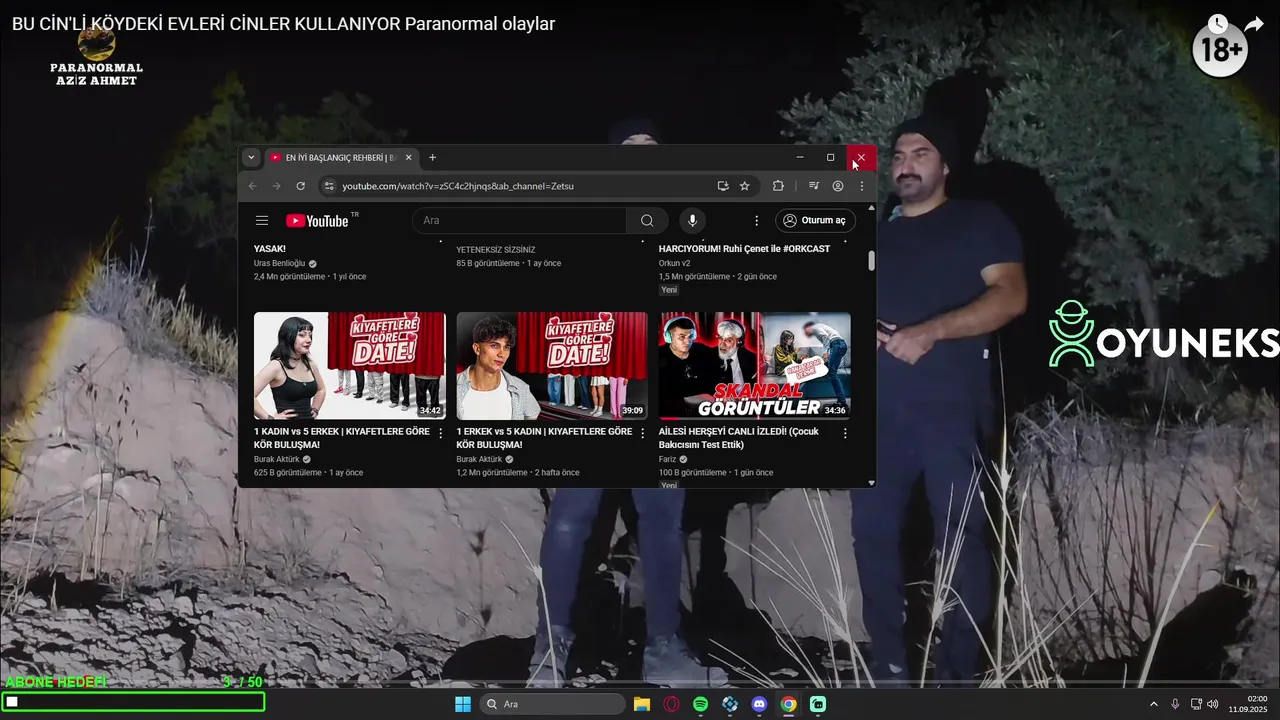Open SKANDAL GÖRÜNTÜLER video thumbnail
The image size is (1280, 720).
tap(755, 366)
